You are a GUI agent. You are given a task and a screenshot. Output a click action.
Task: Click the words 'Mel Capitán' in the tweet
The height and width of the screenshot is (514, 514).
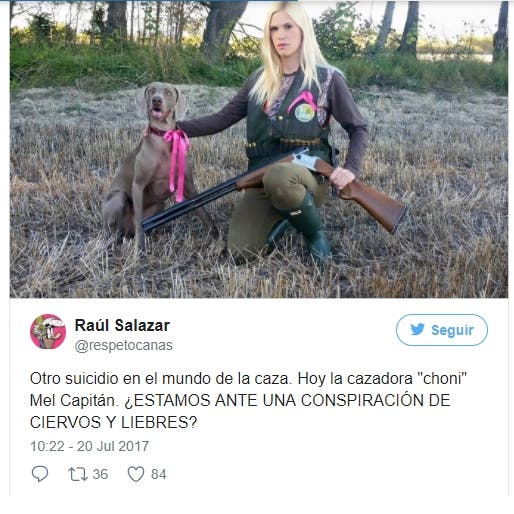(x=74, y=400)
